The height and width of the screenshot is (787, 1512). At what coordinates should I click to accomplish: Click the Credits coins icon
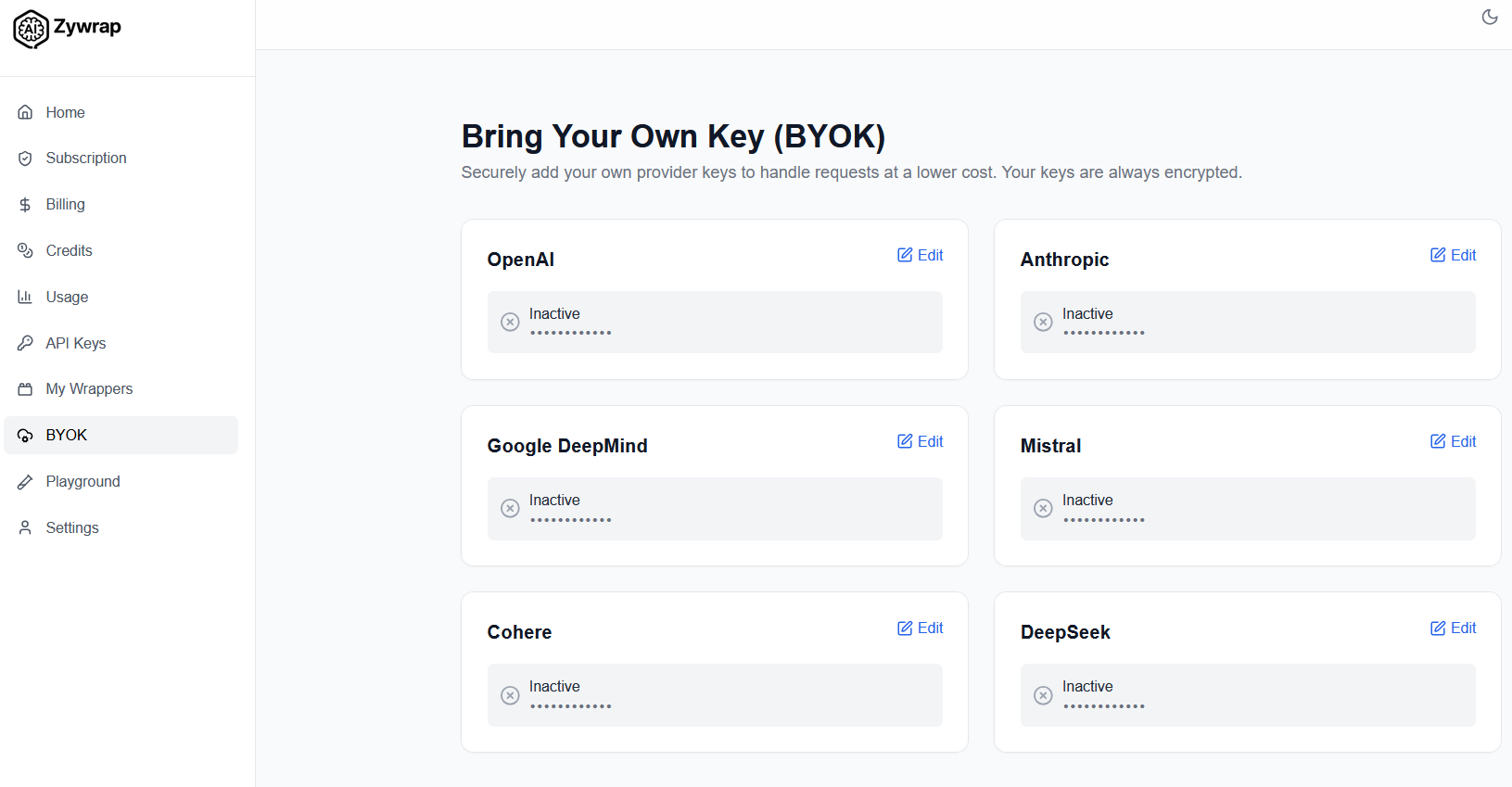point(25,250)
